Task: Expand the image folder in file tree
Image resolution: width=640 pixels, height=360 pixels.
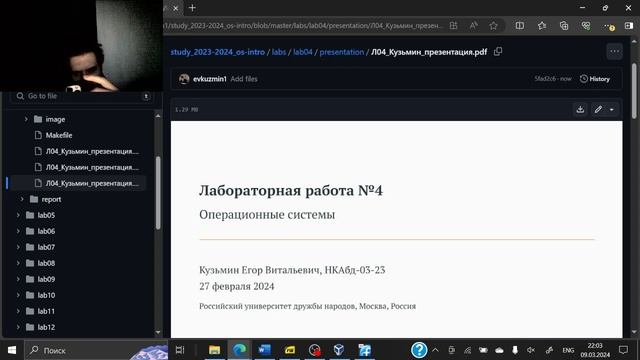Action: (26, 119)
